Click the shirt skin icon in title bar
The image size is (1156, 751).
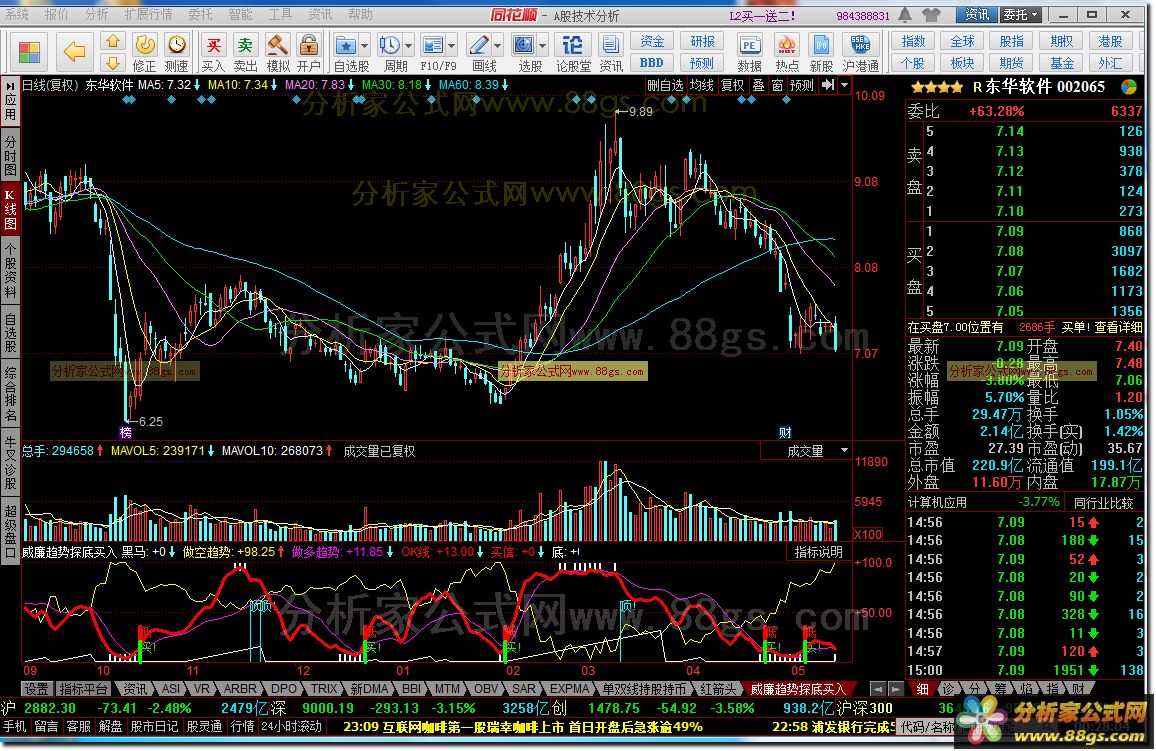[932, 15]
